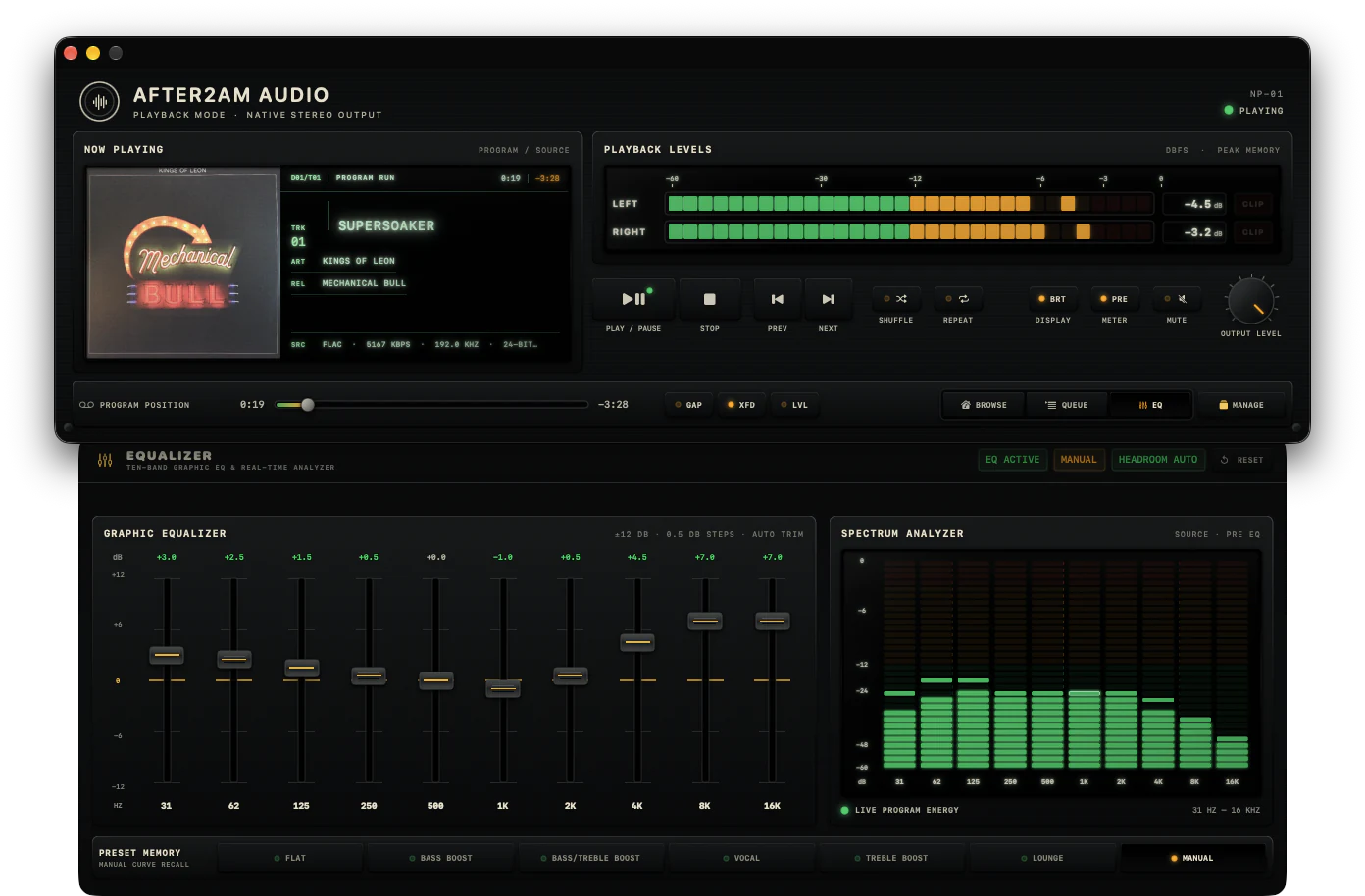Click the Live Program Energy indicator
This screenshot has width=1365, height=896.
click(x=900, y=811)
